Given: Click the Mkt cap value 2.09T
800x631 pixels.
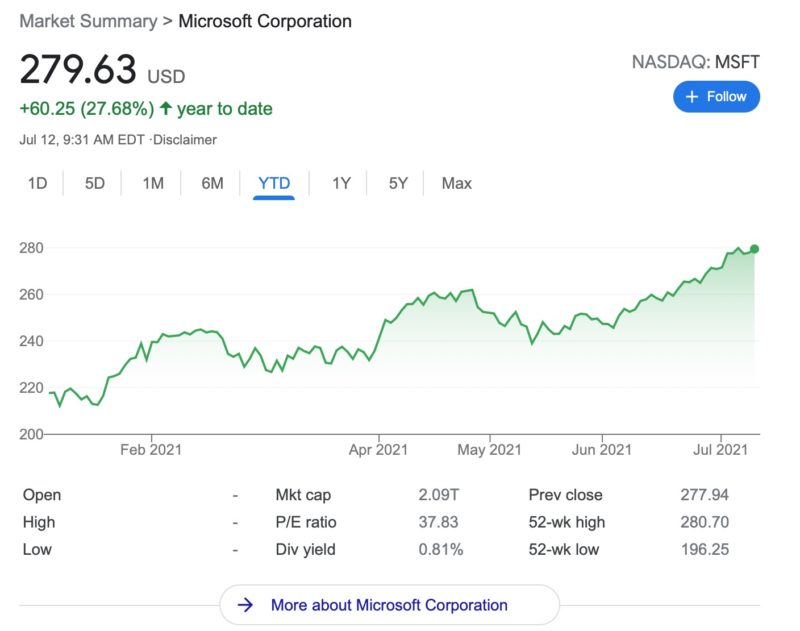Looking at the screenshot, I should point(439,495).
